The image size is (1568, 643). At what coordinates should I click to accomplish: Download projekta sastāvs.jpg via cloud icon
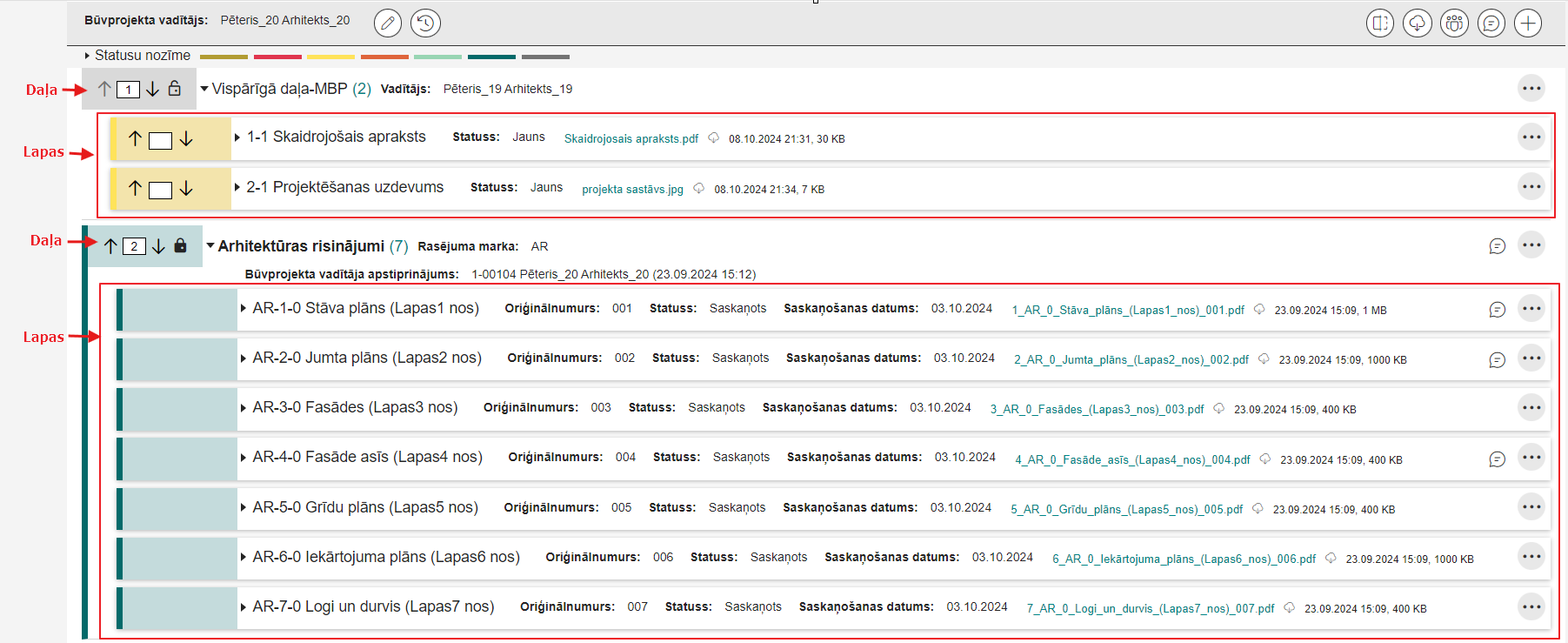699,188
